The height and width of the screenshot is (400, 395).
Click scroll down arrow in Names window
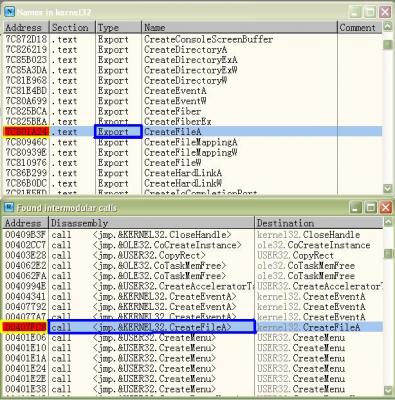click(388, 188)
